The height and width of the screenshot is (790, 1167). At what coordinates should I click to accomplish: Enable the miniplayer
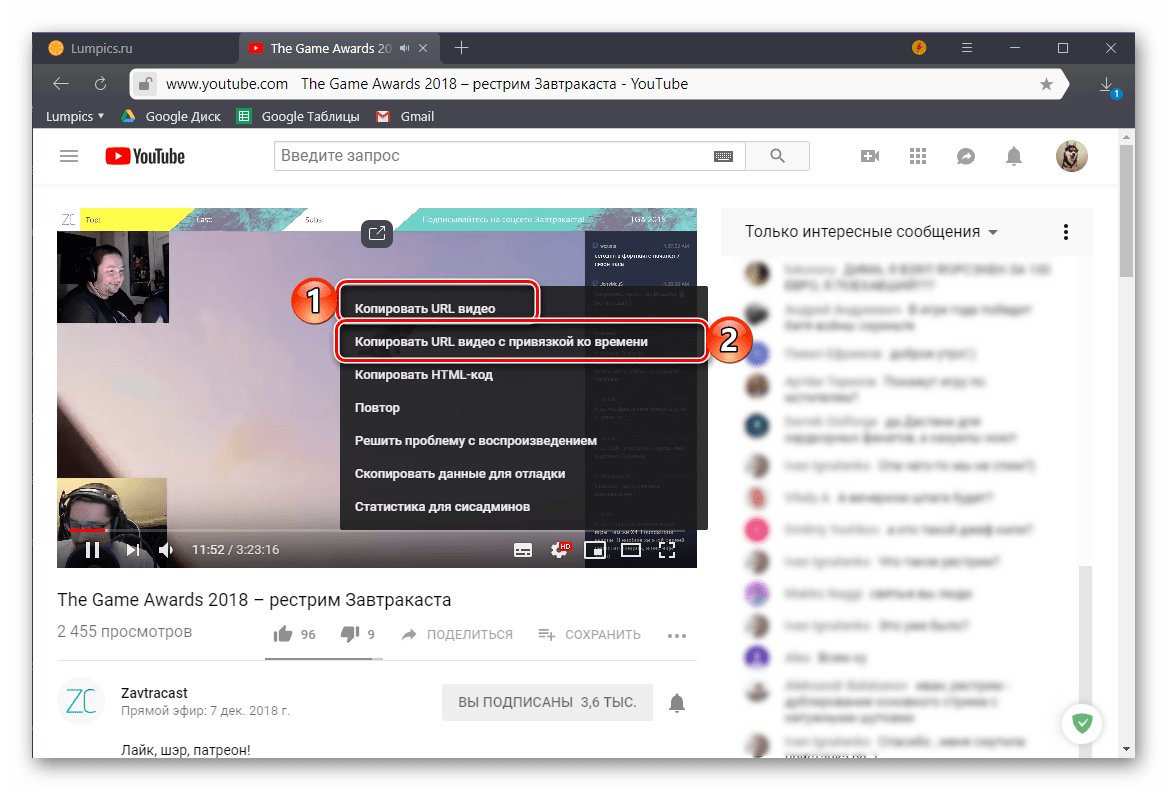(x=595, y=550)
